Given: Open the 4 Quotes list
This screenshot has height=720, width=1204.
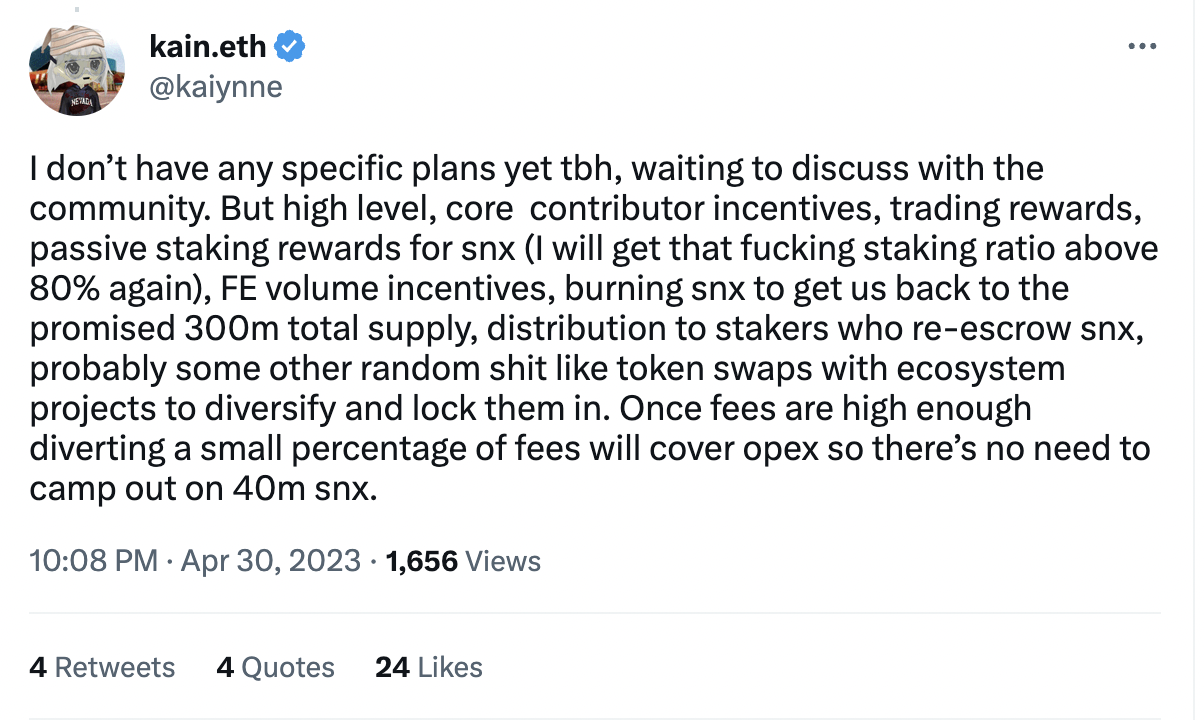Looking at the screenshot, I should pos(275,667).
